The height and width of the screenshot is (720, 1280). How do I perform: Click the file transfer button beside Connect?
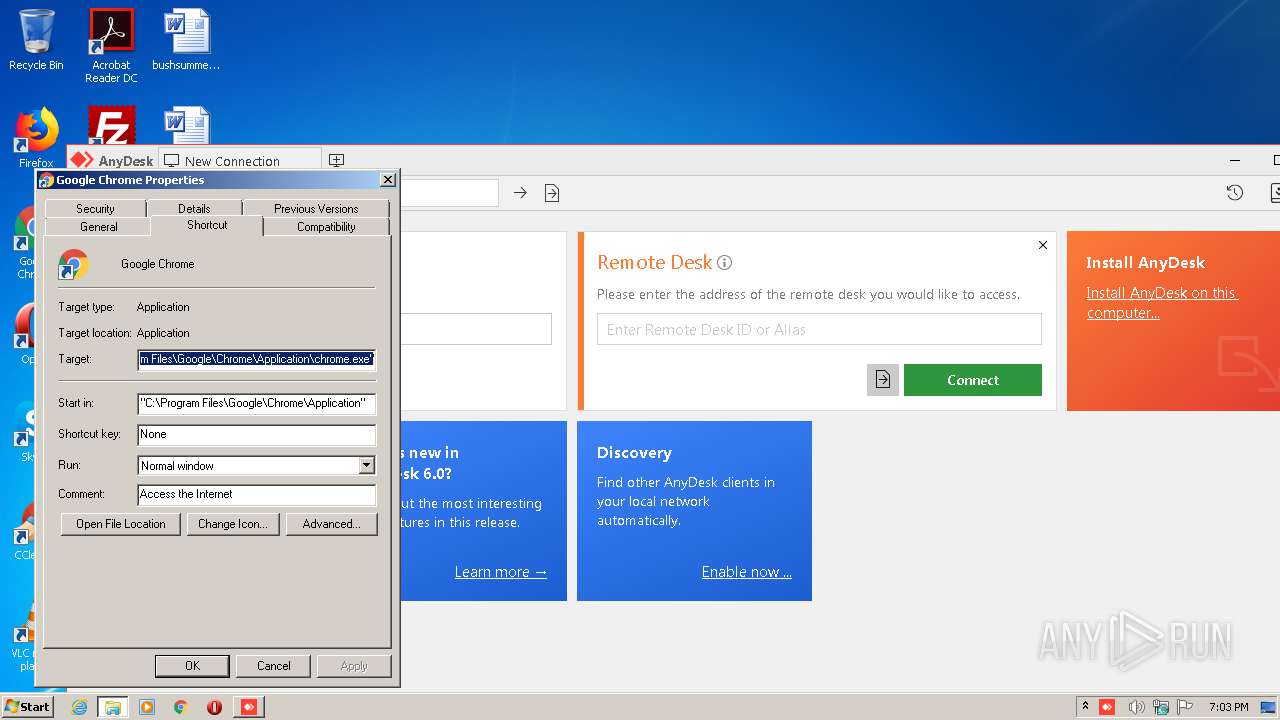click(x=883, y=380)
